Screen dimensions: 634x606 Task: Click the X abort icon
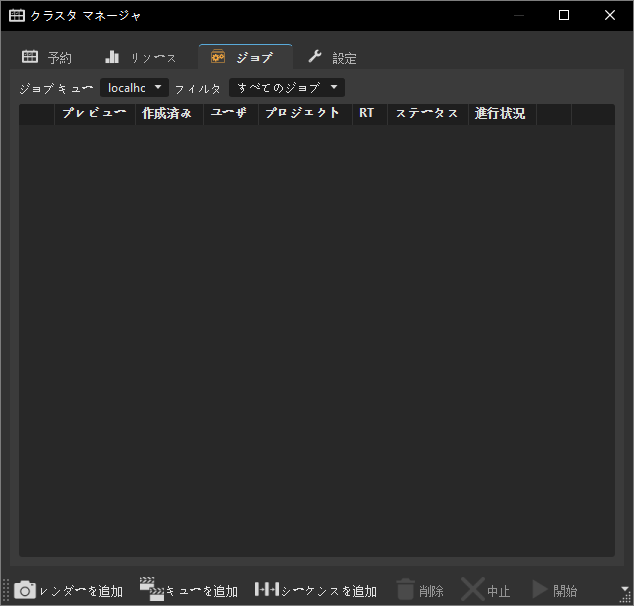pos(473,589)
